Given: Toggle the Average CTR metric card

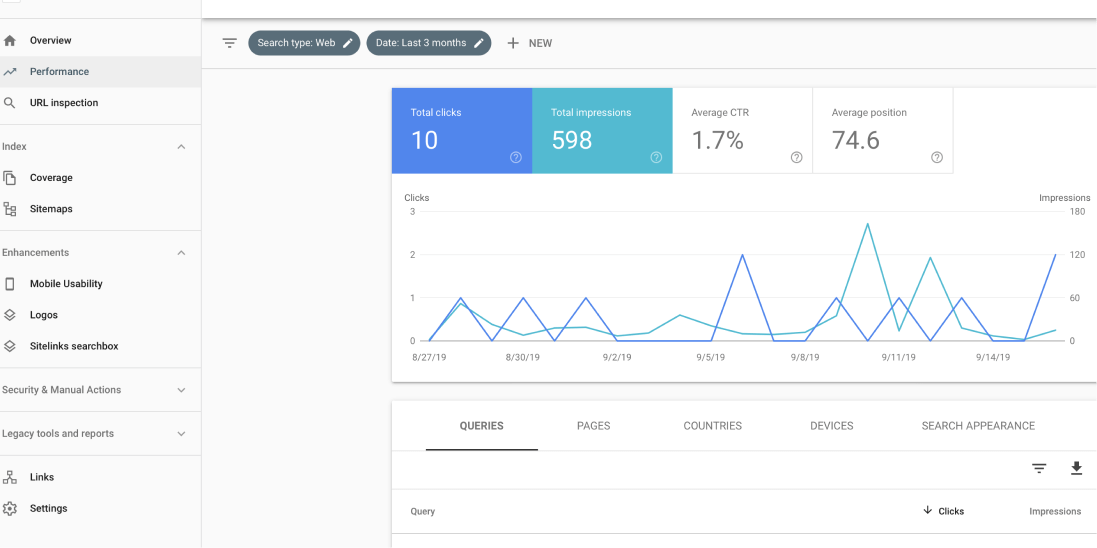Looking at the screenshot, I should coord(742,131).
